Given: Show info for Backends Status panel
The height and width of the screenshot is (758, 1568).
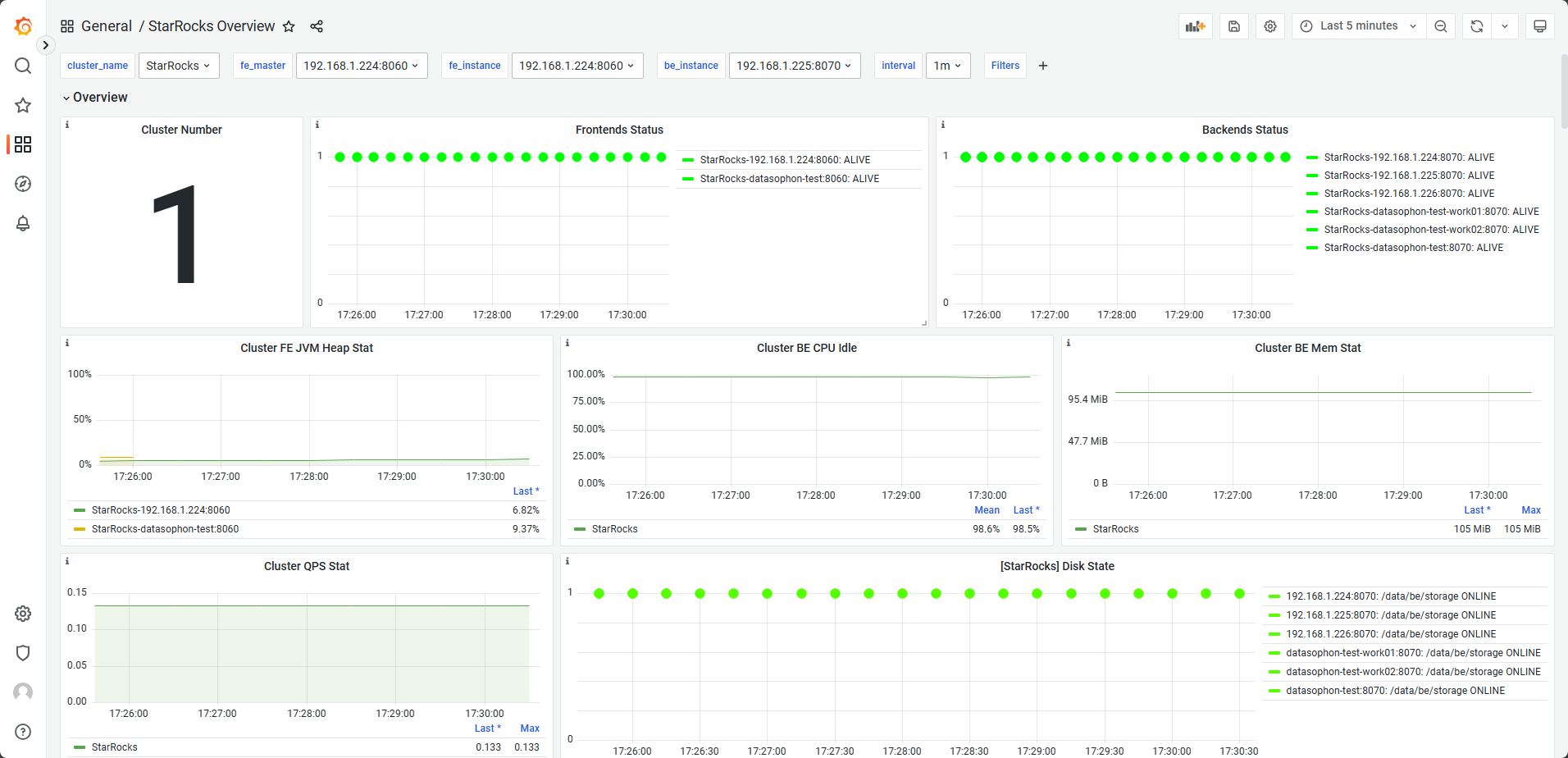Looking at the screenshot, I should coord(943,125).
